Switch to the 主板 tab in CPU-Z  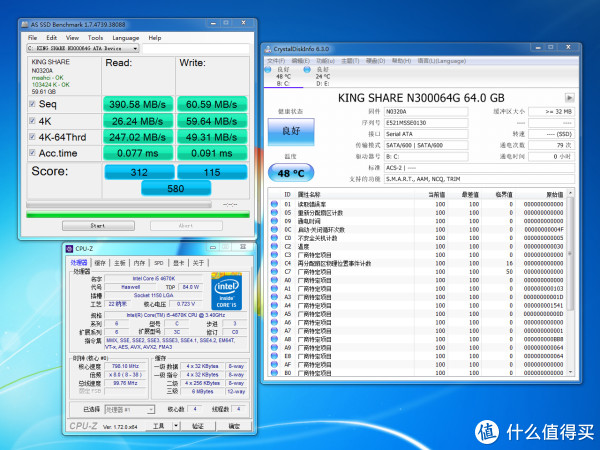120,263
